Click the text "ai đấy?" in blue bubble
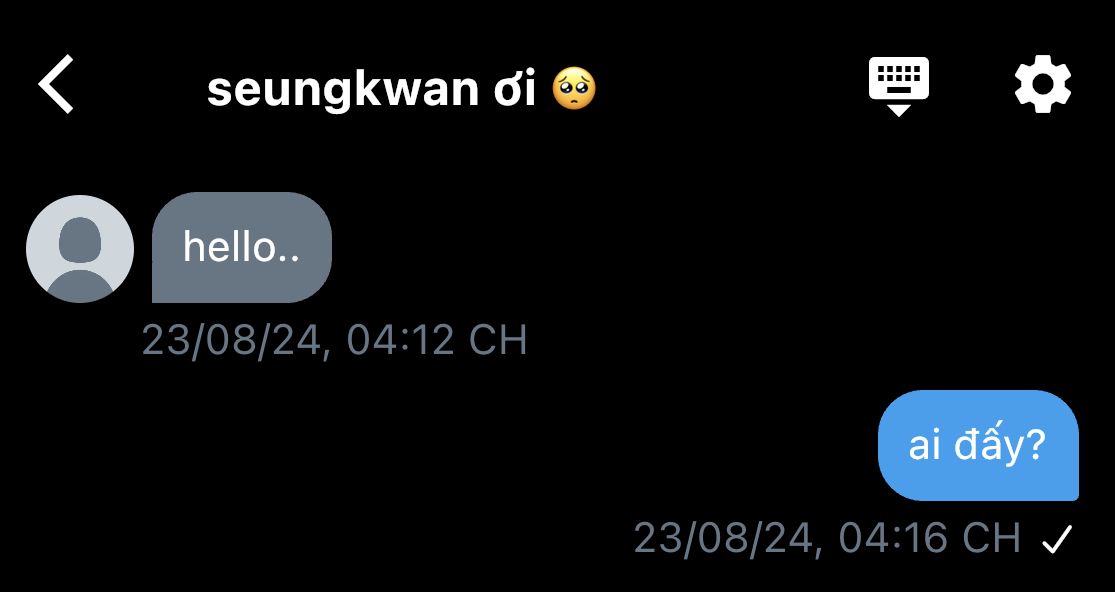Viewport: 1115px width, 592px height. (977, 446)
